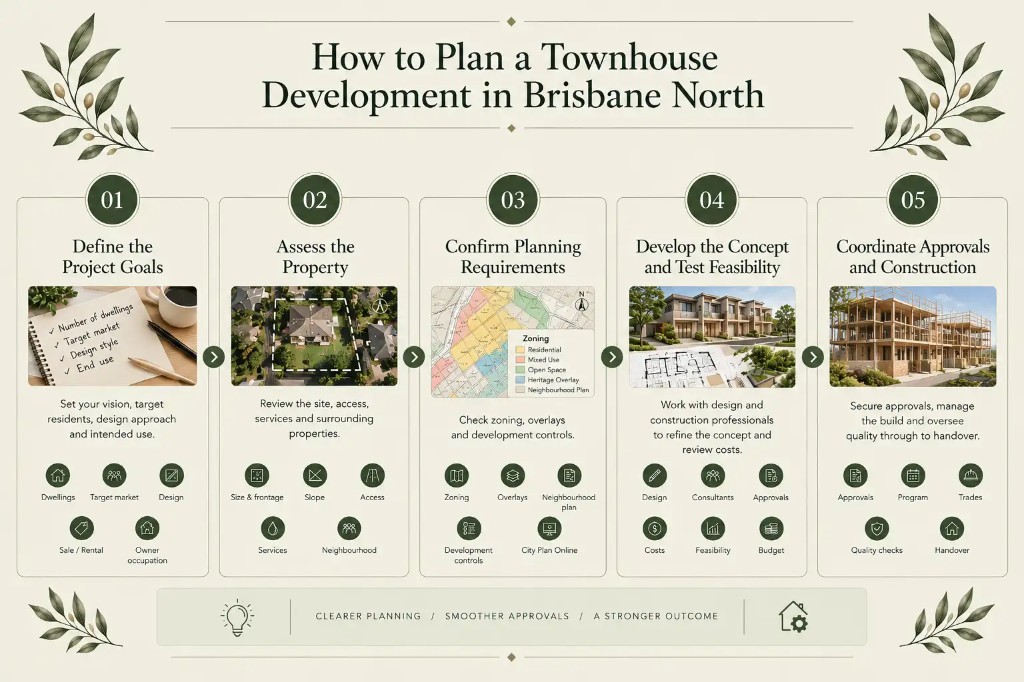The height and width of the screenshot is (682, 1024).
Task: Click the Dwellings house icon
Action: [x=58, y=476]
